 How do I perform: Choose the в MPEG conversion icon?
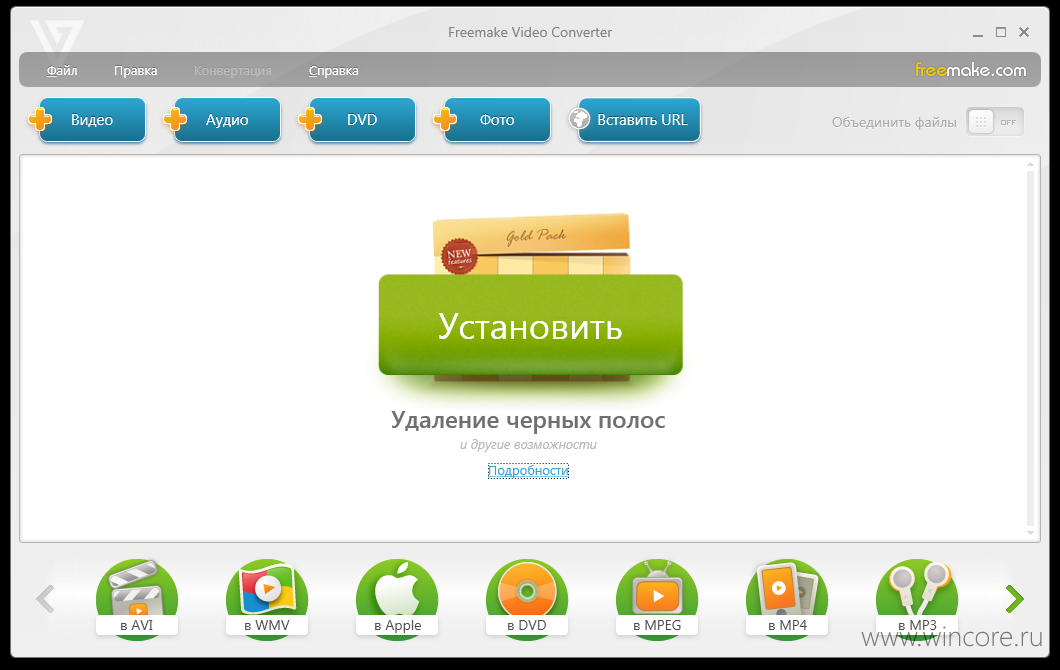click(x=656, y=598)
